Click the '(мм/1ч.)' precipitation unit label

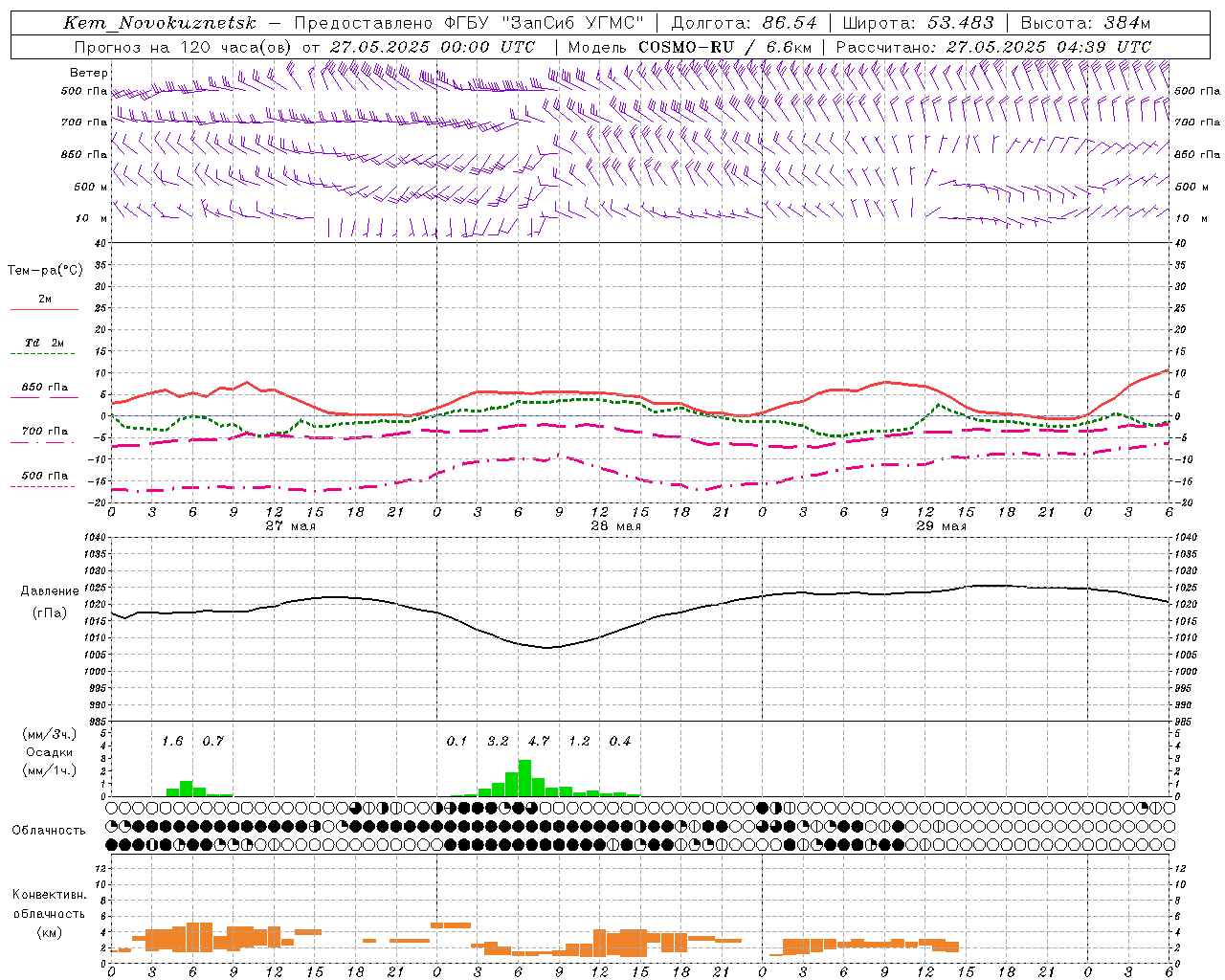50,770
